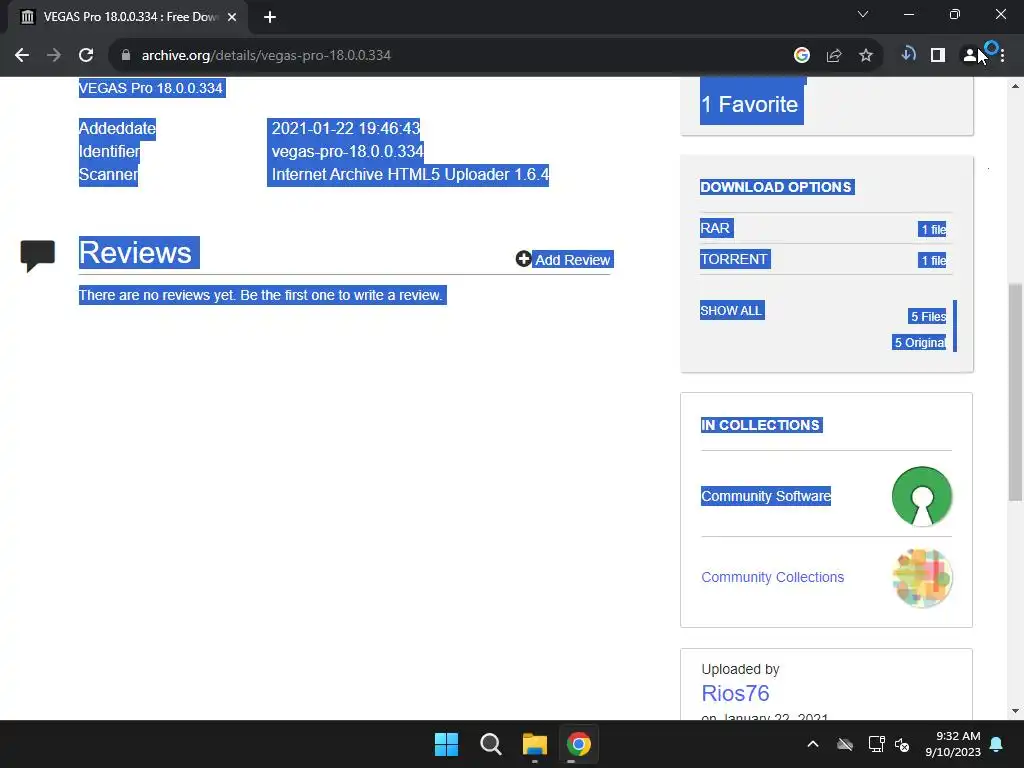Open Chrome's three-dot menu
This screenshot has height=768, width=1024.
[x=1002, y=56]
